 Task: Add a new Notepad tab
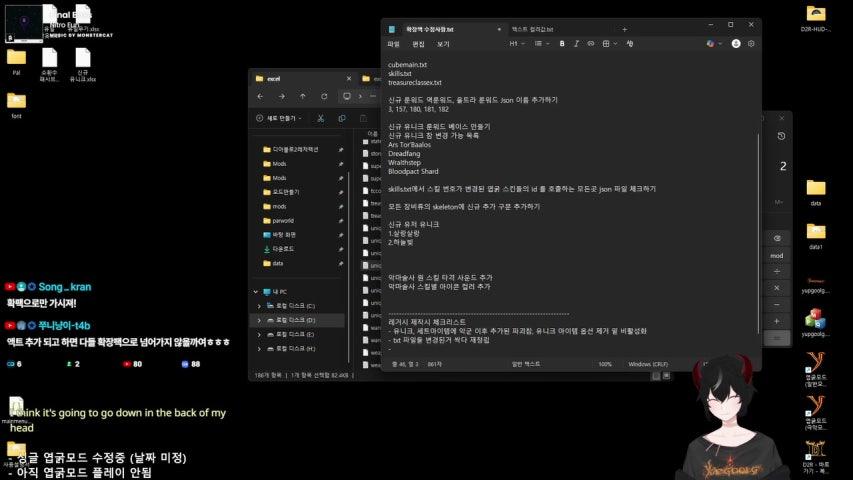[x=625, y=29]
